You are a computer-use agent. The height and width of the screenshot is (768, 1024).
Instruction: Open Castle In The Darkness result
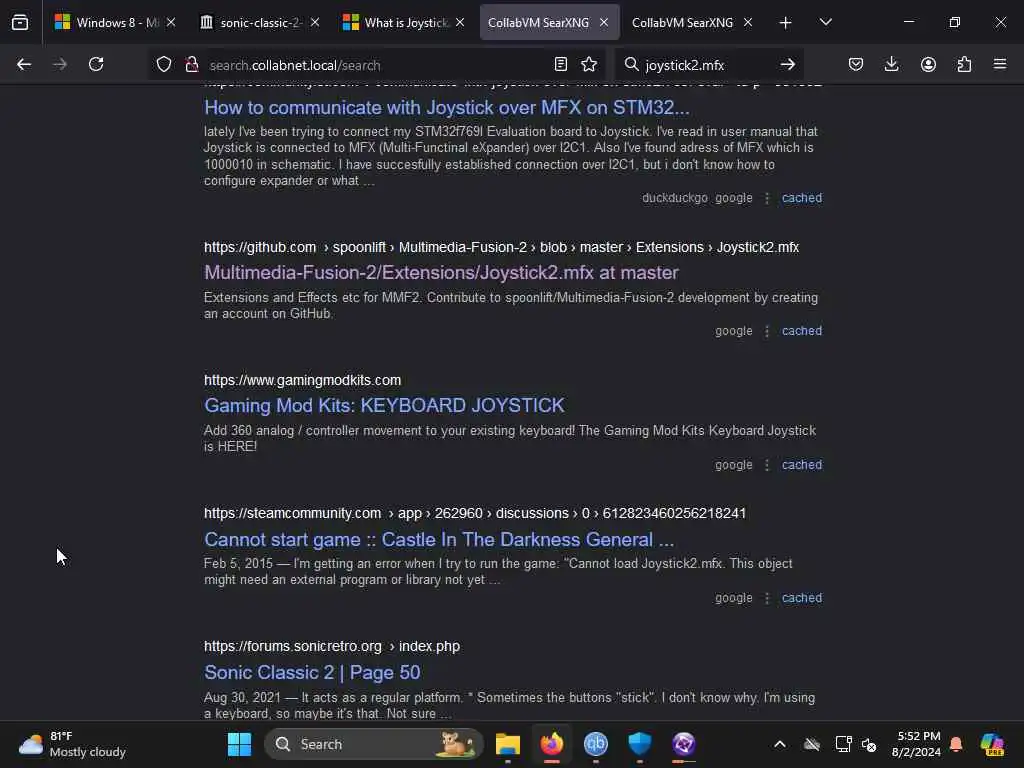pos(439,539)
